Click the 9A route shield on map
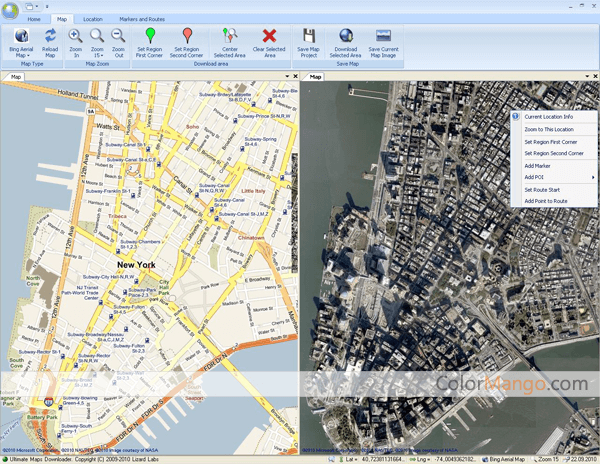Viewport: 600px width, 464px height. point(90,112)
